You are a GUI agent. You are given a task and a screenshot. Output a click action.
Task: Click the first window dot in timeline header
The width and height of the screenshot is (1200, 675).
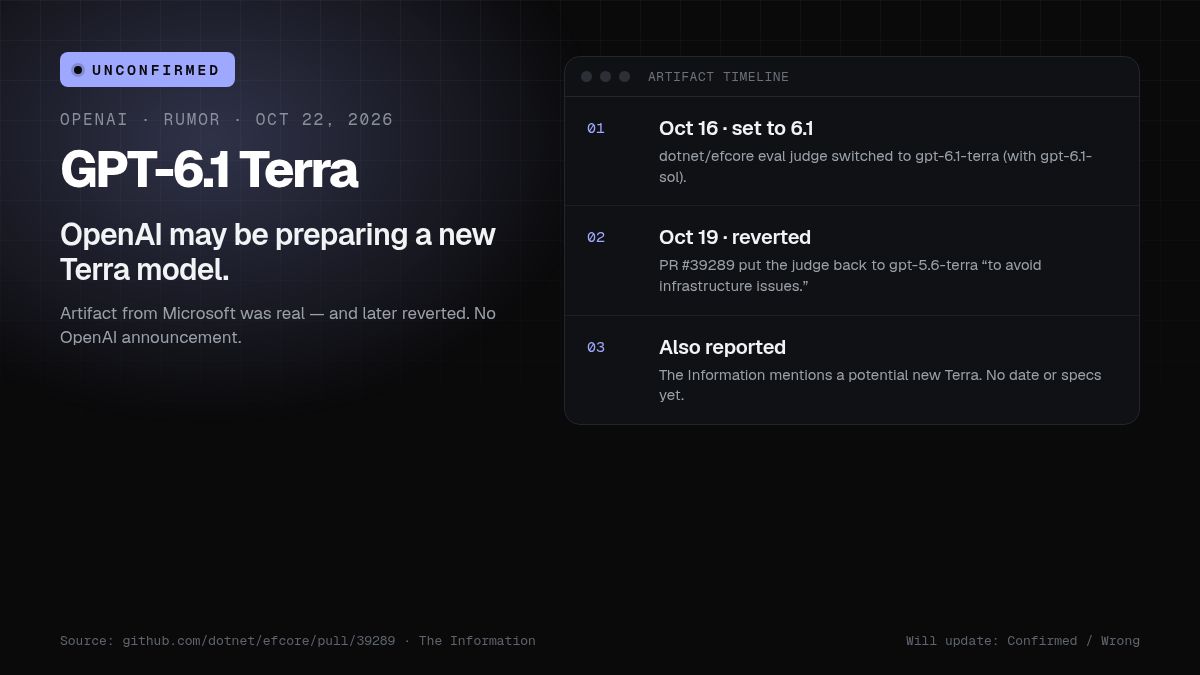[x=586, y=77]
